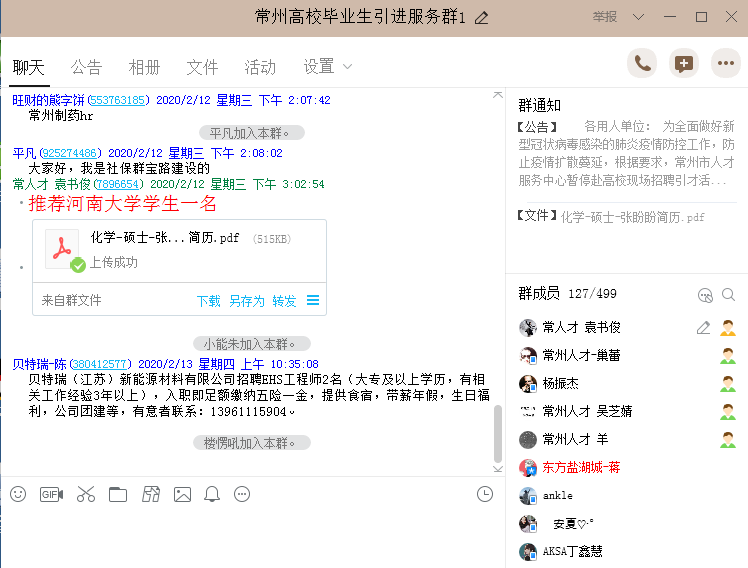
Task: Open the image picker icon
Action: (182, 494)
